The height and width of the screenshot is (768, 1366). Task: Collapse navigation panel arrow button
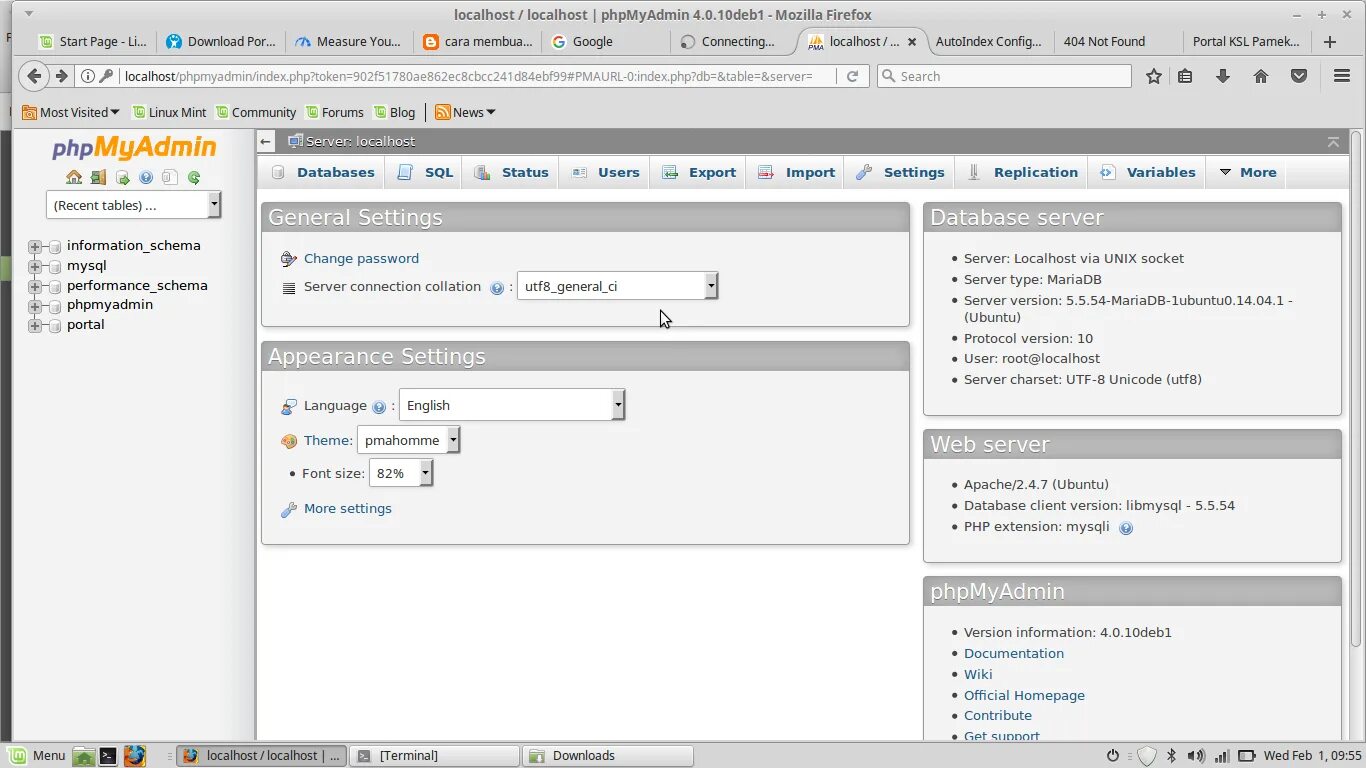[266, 142]
